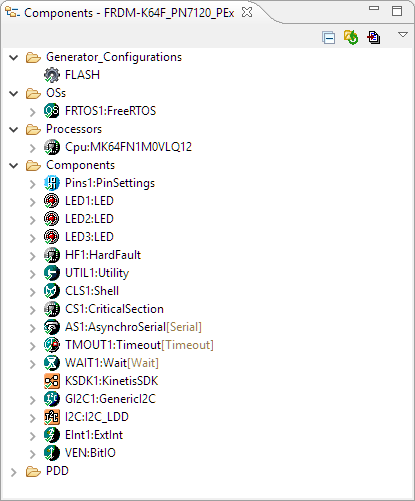
Task: Click the I2C_LDD component icon
Action: pyautogui.click(x=52, y=417)
